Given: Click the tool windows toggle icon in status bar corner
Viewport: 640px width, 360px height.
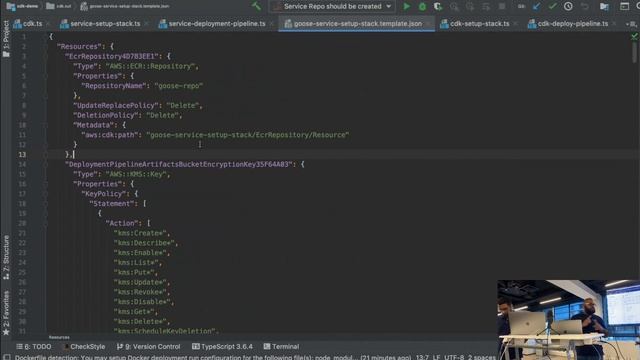Looking at the screenshot, I should click(x=7, y=357).
